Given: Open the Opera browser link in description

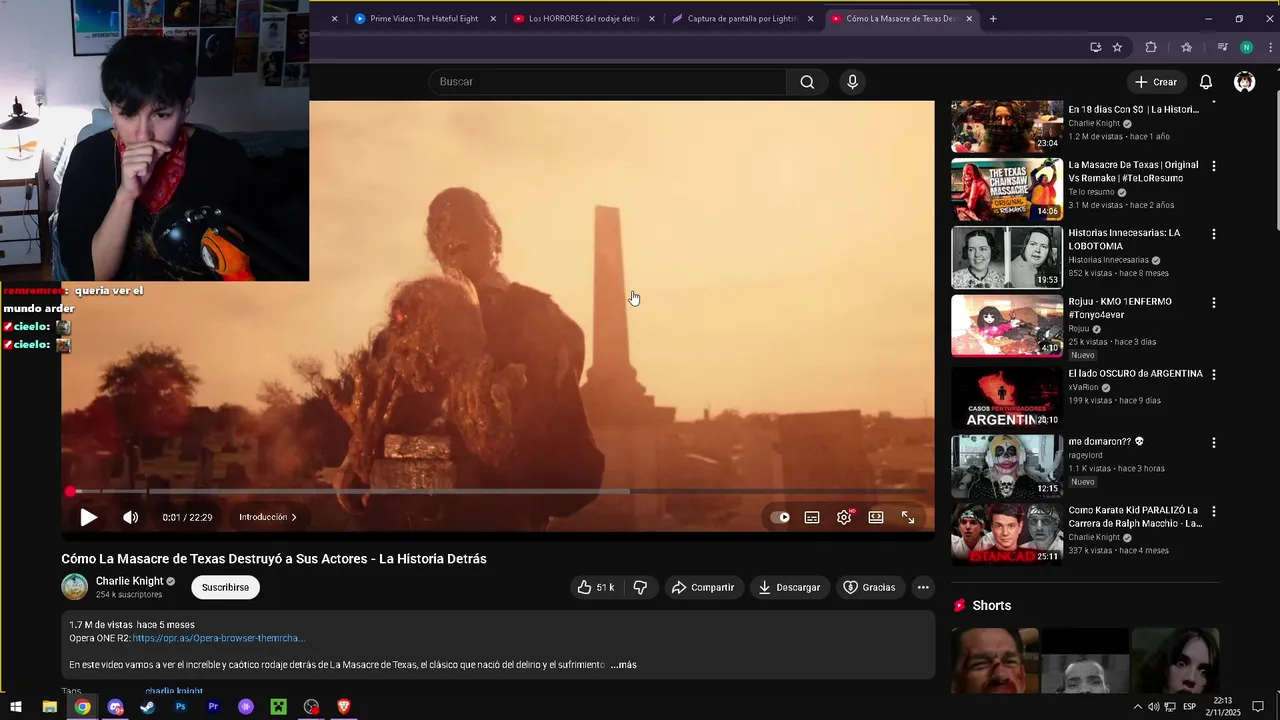Looking at the screenshot, I should click(x=218, y=638).
